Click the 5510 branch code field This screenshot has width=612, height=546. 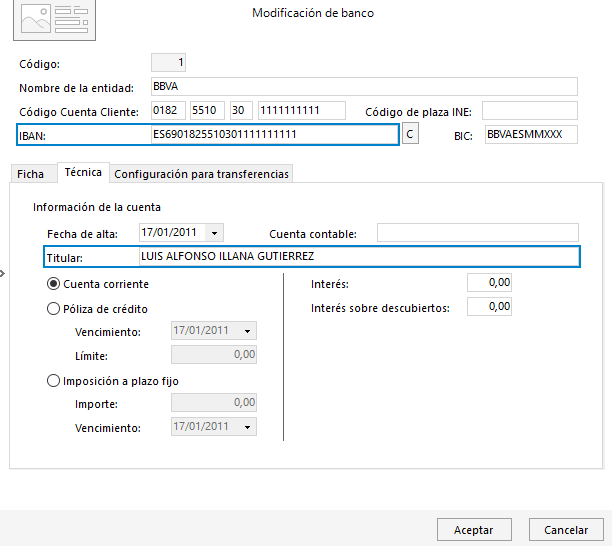tap(207, 110)
